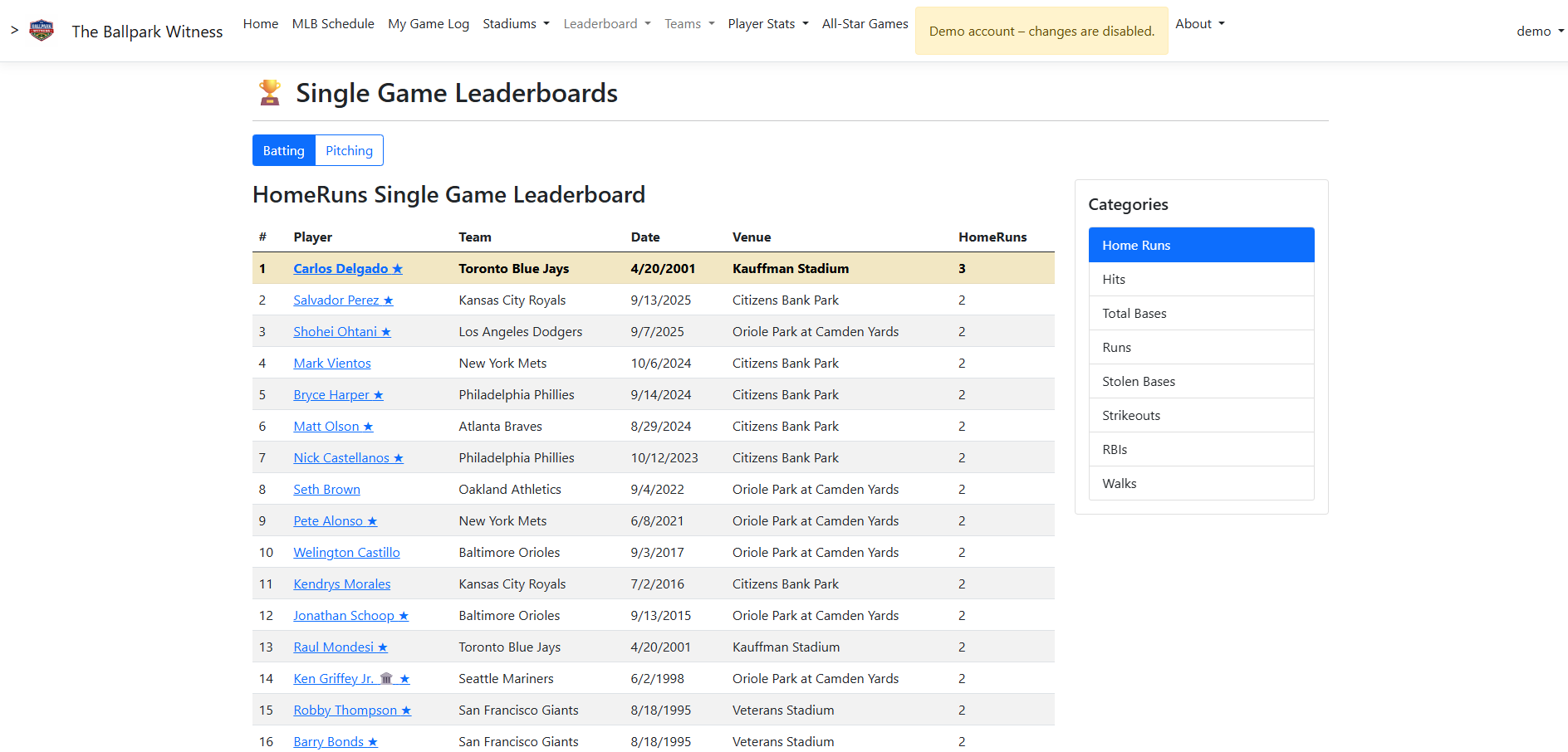Click the Hall of Fame icon next to Ken Griffey Jr.
The image size is (1568, 752).
(386, 678)
